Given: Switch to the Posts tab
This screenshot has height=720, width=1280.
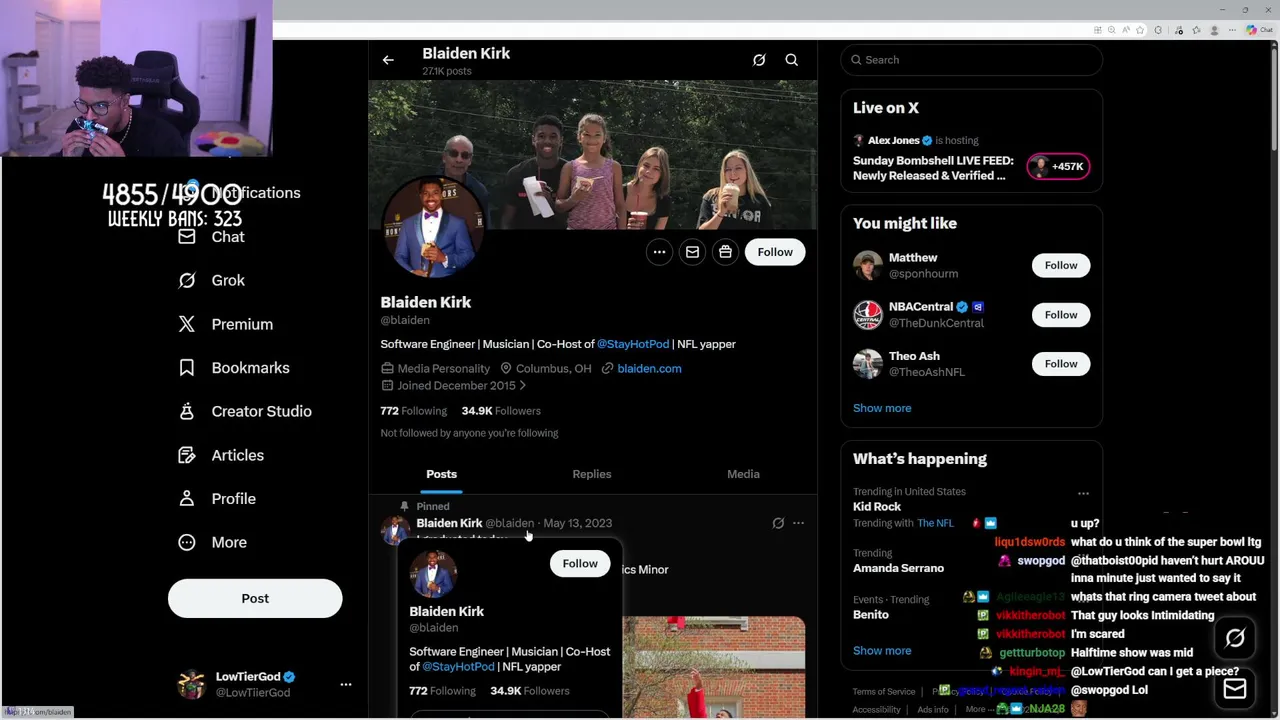Looking at the screenshot, I should pyautogui.click(x=441, y=474).
